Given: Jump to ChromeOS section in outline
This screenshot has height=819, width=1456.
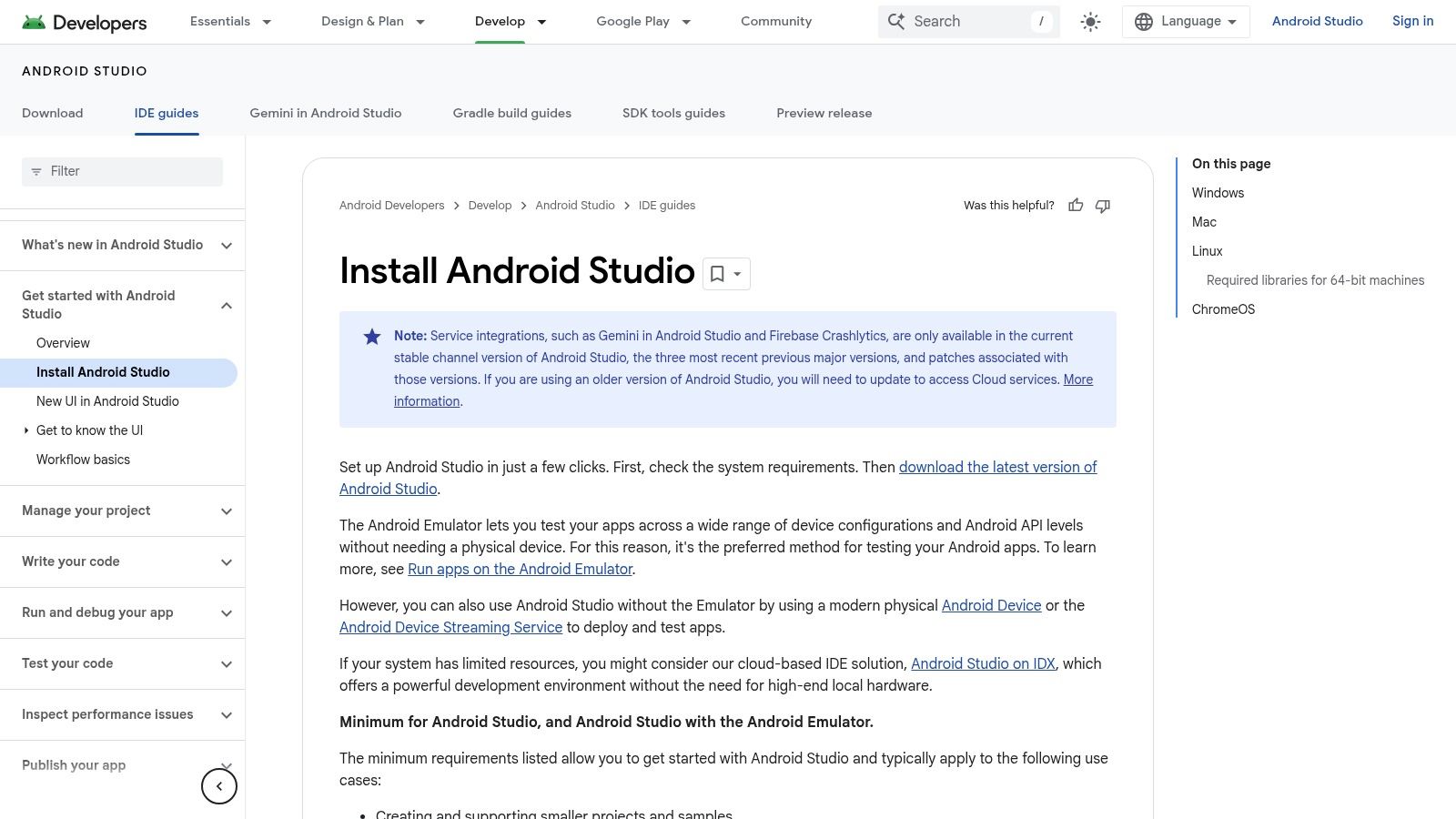Looking at the screenshot, I should (1223, 309).
